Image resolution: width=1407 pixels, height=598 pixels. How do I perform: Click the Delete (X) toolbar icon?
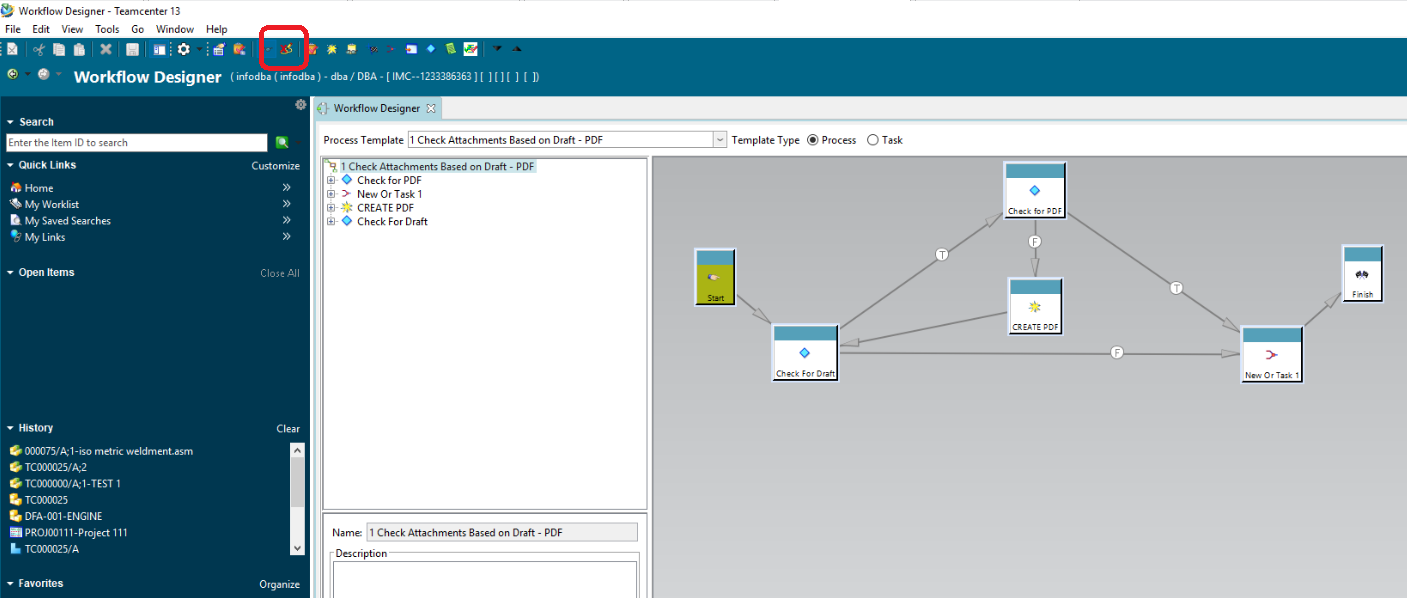point(106,48)
